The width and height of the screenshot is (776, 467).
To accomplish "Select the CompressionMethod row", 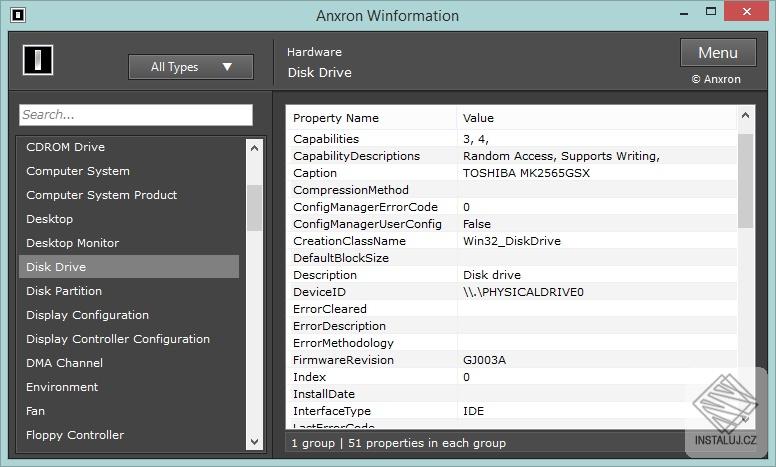I will pos(512,190).
